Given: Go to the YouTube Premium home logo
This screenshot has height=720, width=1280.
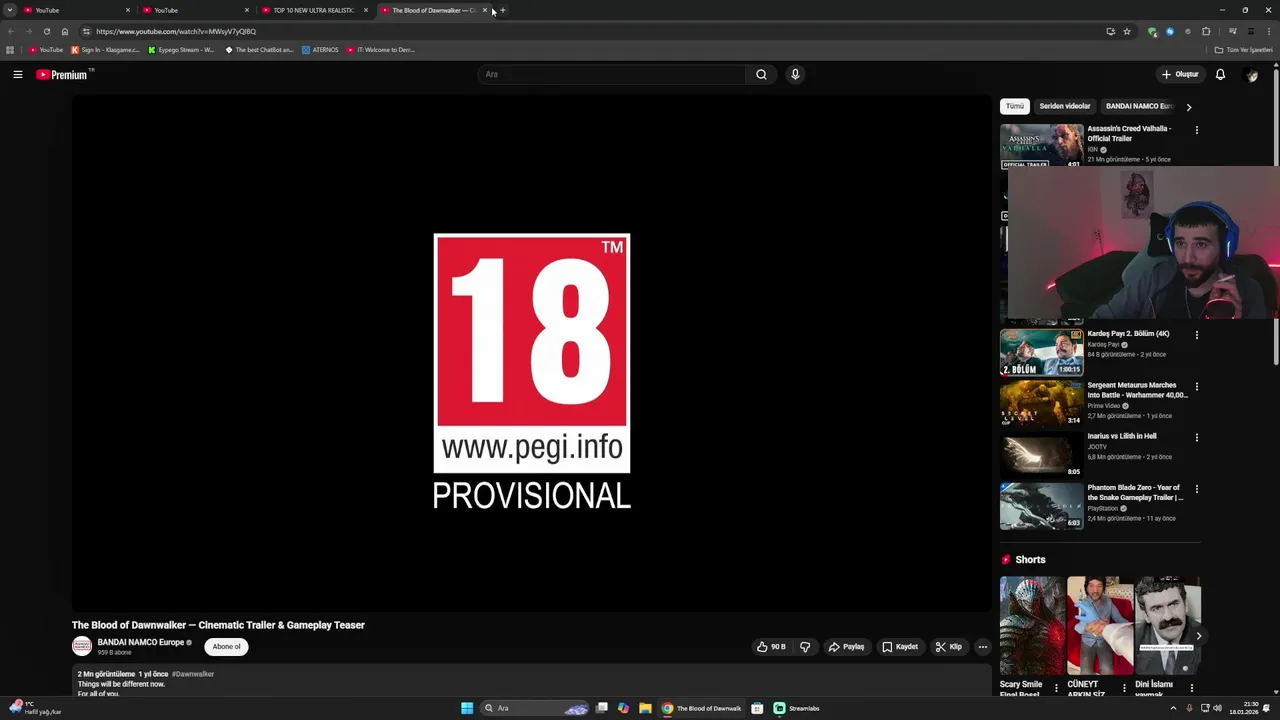Looking at the screenshot, I should (x=64, y=74).
